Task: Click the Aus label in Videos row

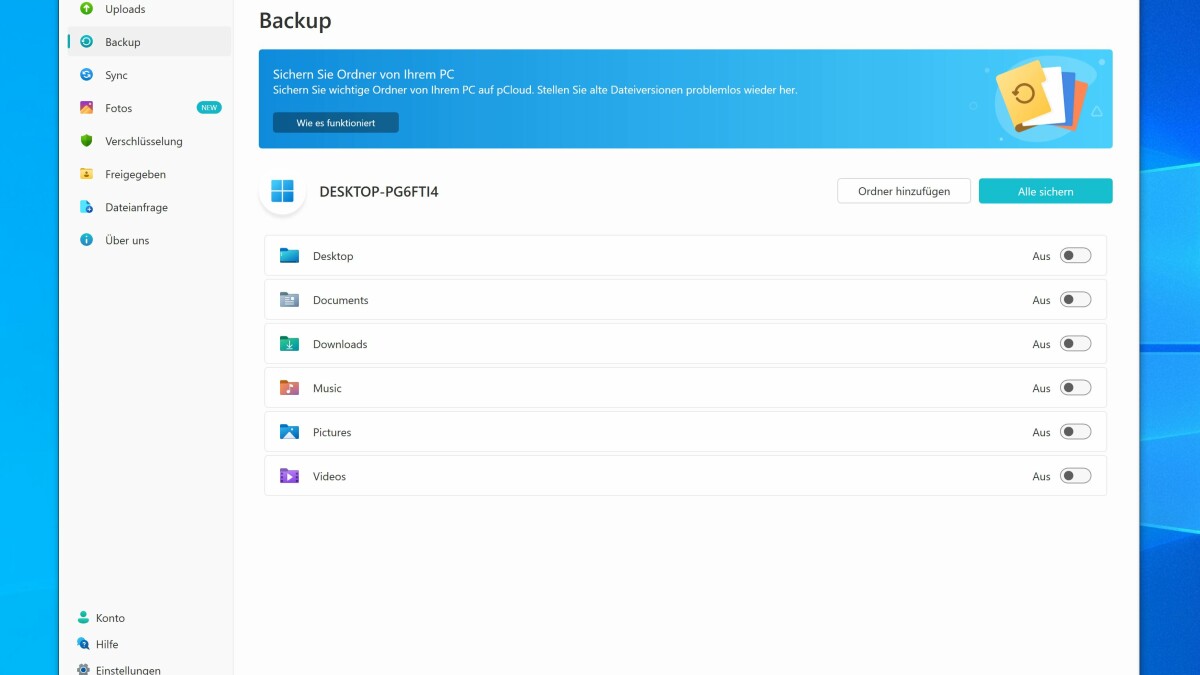Action: [x=1042, y=476]
